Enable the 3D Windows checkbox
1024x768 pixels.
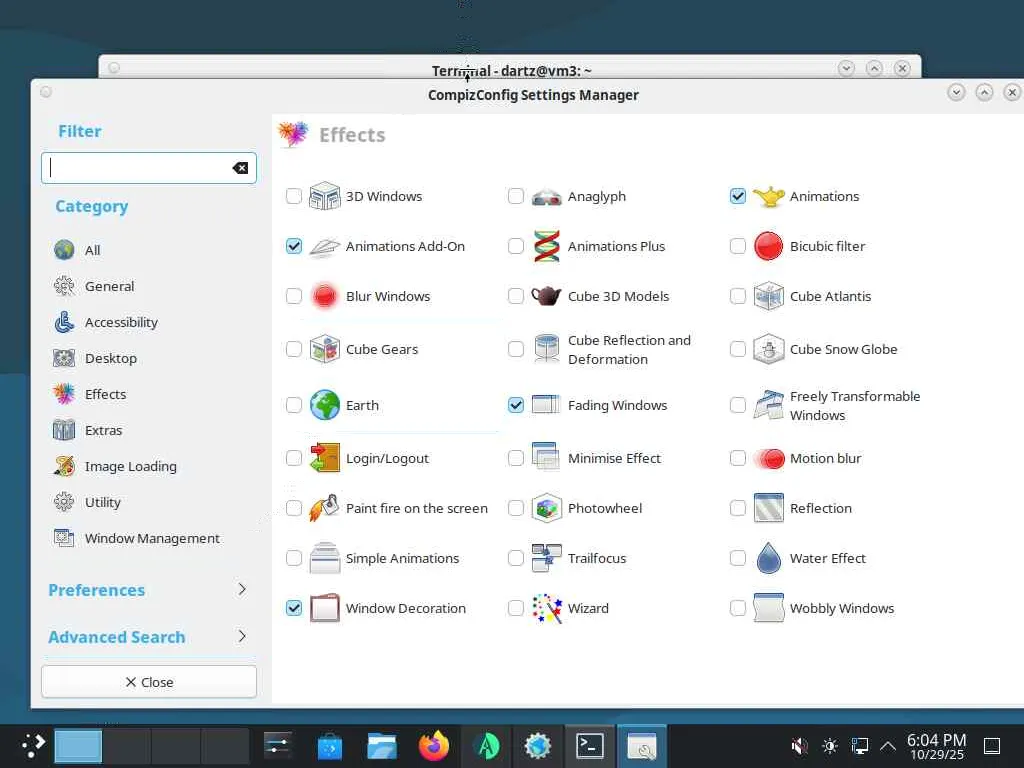click(294, 196)
